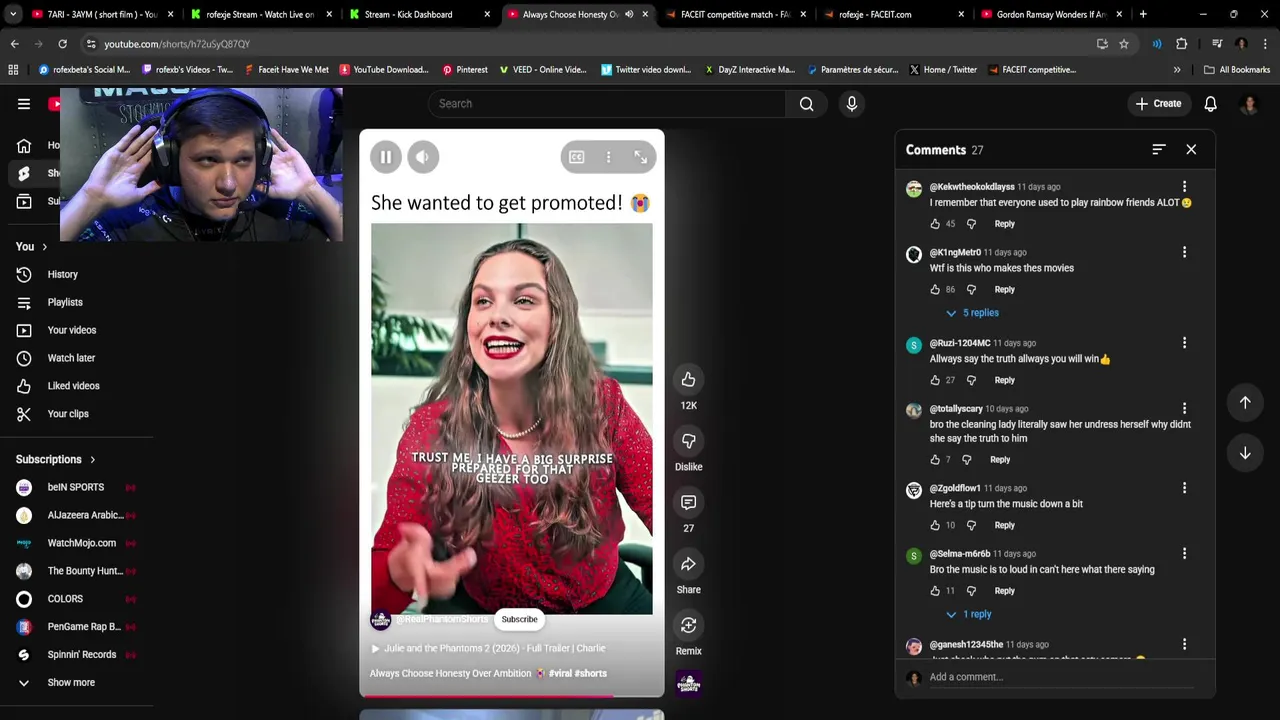Open beIN SPORTS subscription
Screen dimensions: 1280x720
[76, 487]
